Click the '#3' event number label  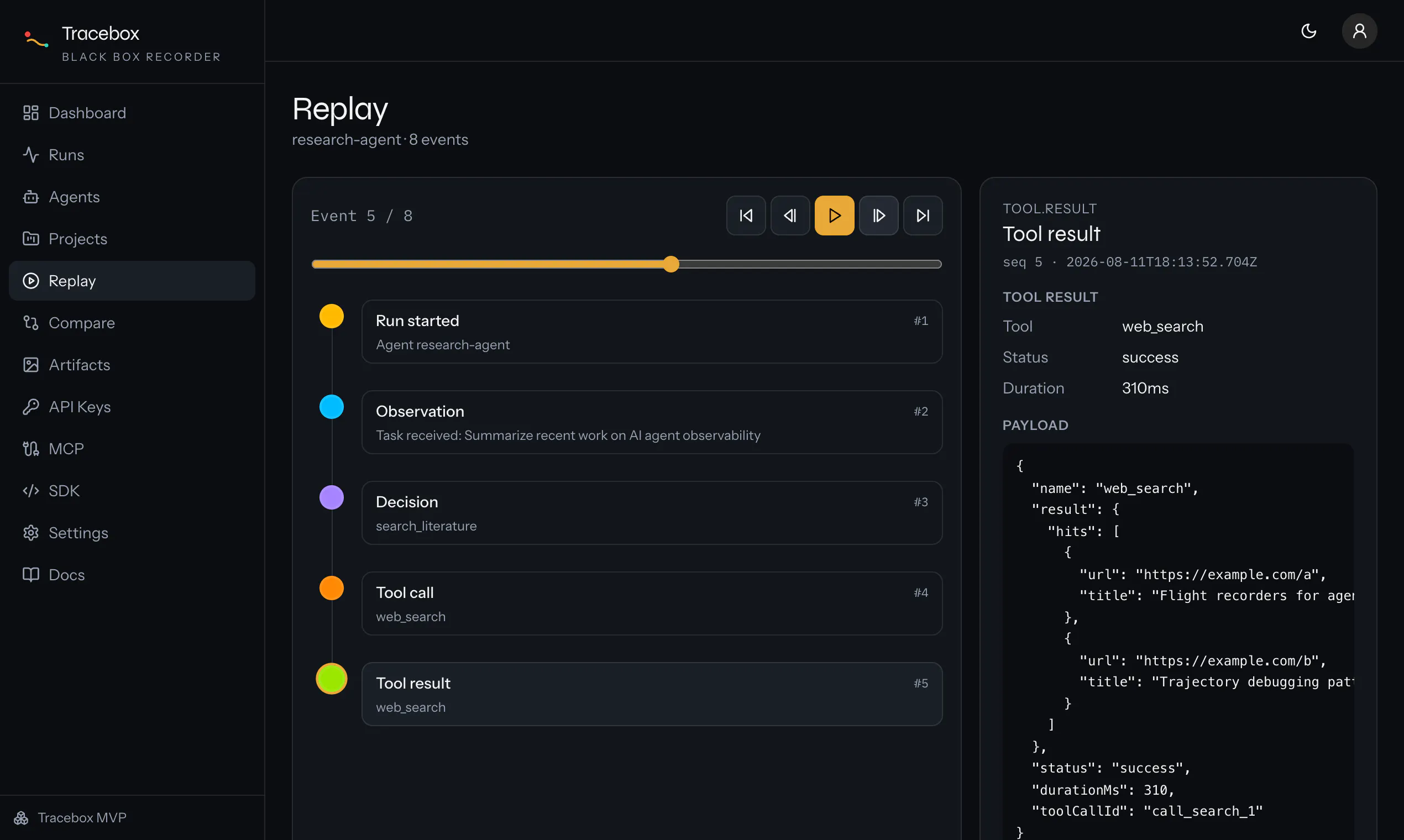tap(920, 502)
